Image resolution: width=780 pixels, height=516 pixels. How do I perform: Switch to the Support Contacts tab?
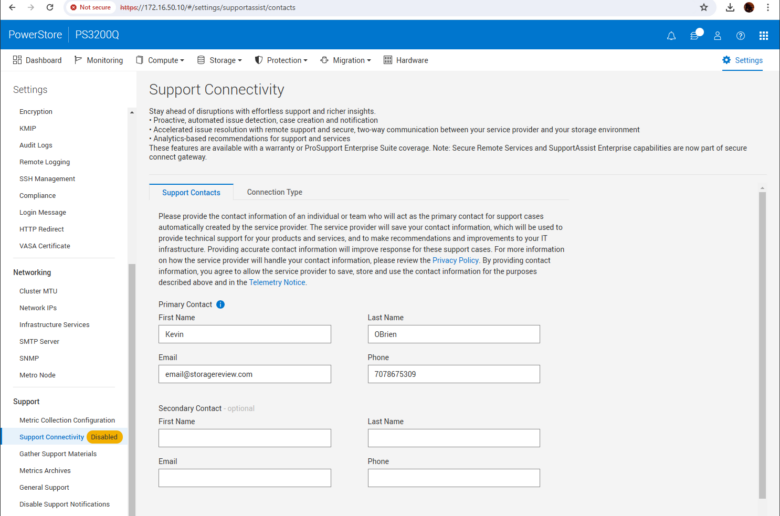click(191, 193)
